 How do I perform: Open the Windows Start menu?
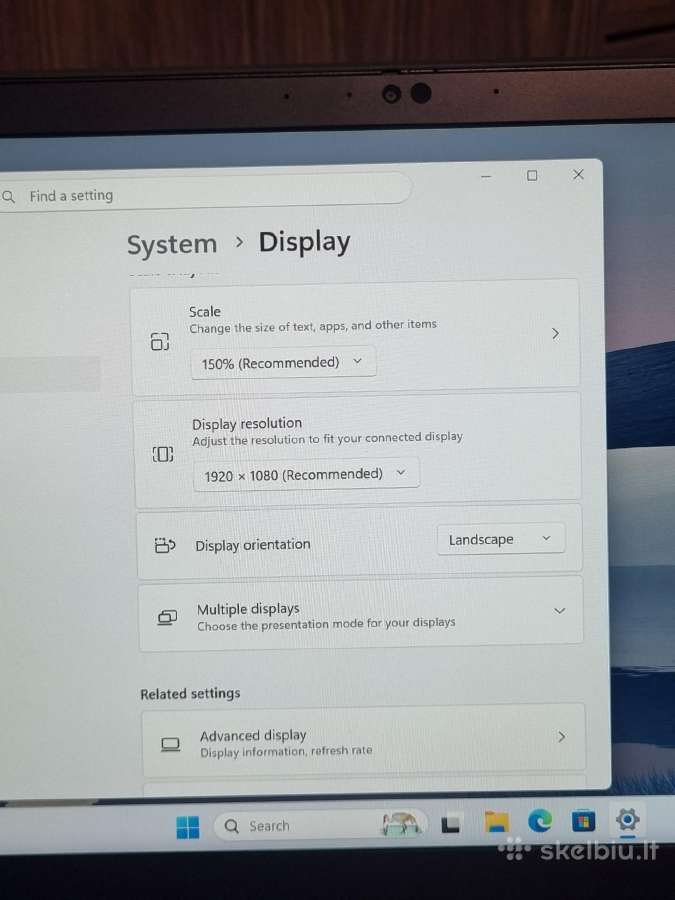(x=188, y=827)
